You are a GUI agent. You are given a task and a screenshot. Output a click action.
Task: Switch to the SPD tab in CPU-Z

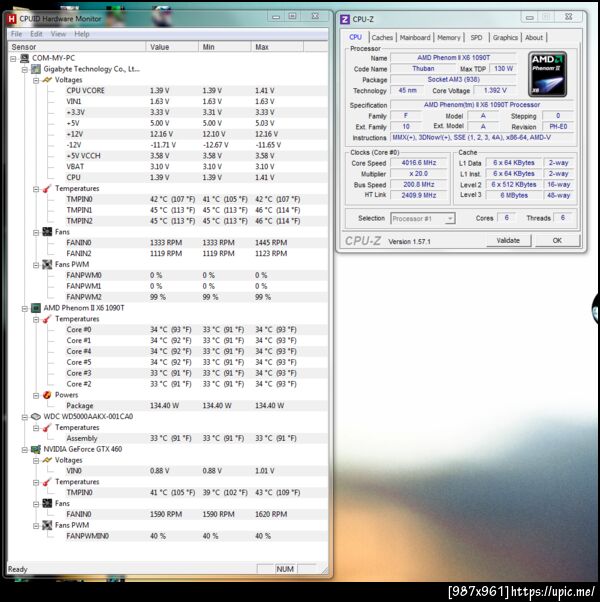pos(476,38)
